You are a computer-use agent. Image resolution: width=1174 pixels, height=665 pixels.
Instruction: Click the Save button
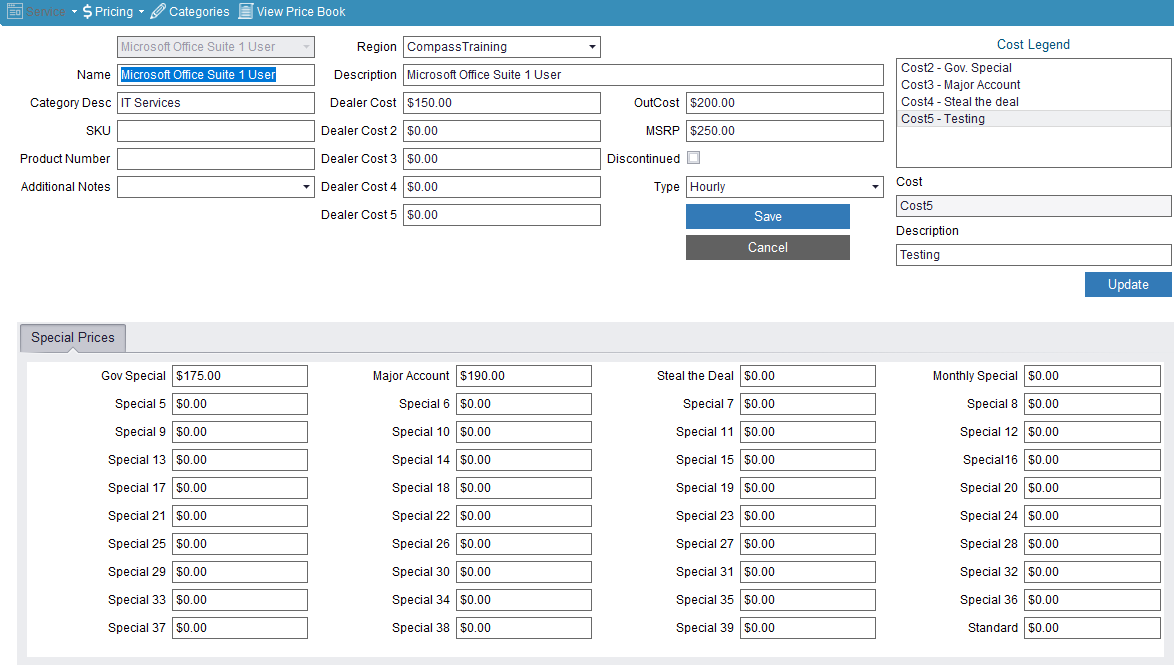tap(767, 216)
